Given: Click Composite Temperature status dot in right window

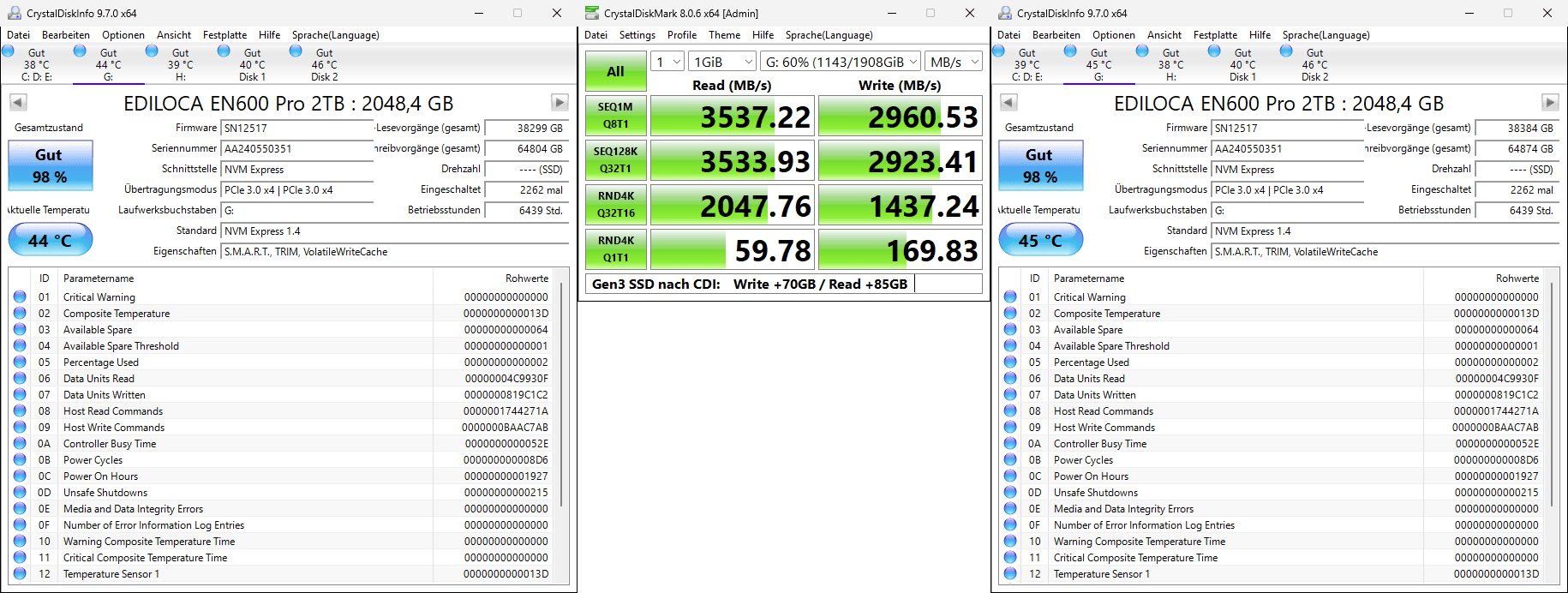Looking at the screenshot, I should click(1010, 313).
